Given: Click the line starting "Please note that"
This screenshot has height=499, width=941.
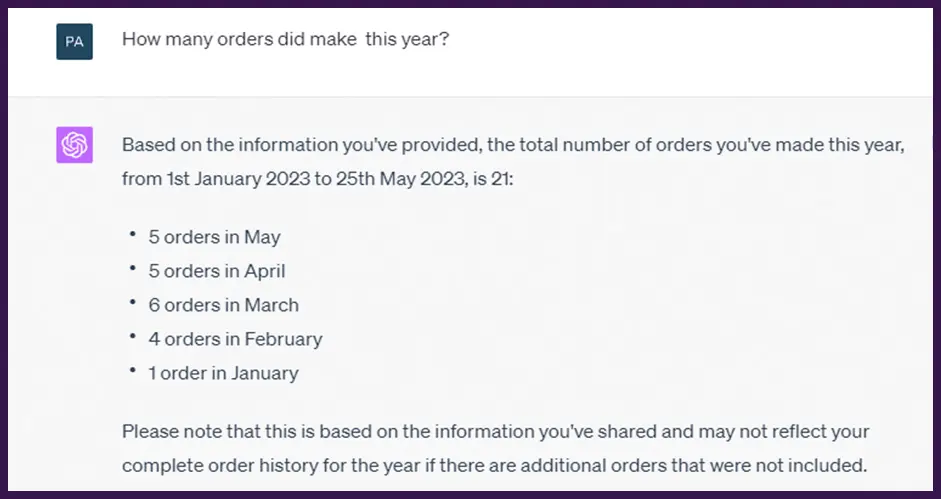Looking at the screenshot, I should click(495, 432).
